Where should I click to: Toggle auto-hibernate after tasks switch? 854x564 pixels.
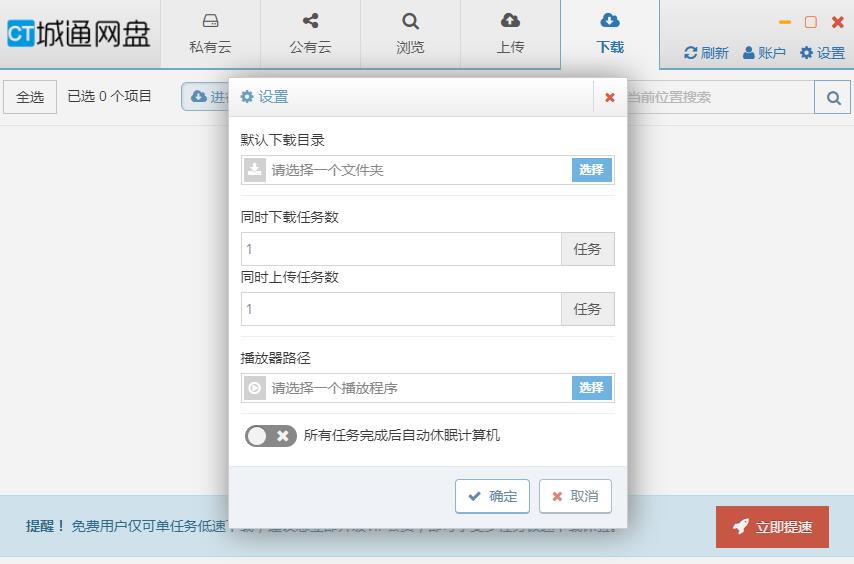point(270,436)
